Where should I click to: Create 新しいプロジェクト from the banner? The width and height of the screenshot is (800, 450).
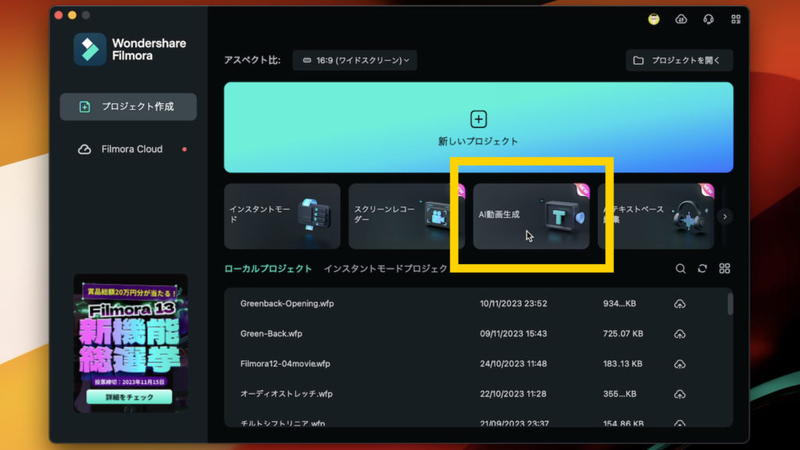[x=479, y=128]
